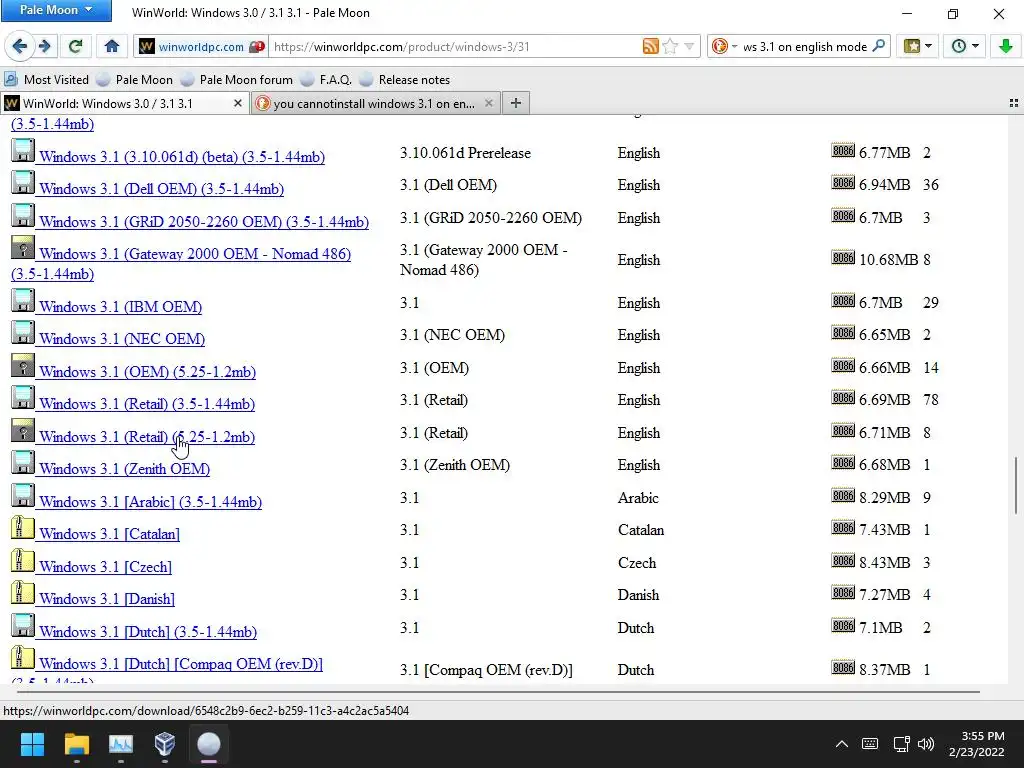Screen dimensions: 1024x768
Task: Click floppy icon for Arabic row
Action: [x=23, y=495]
